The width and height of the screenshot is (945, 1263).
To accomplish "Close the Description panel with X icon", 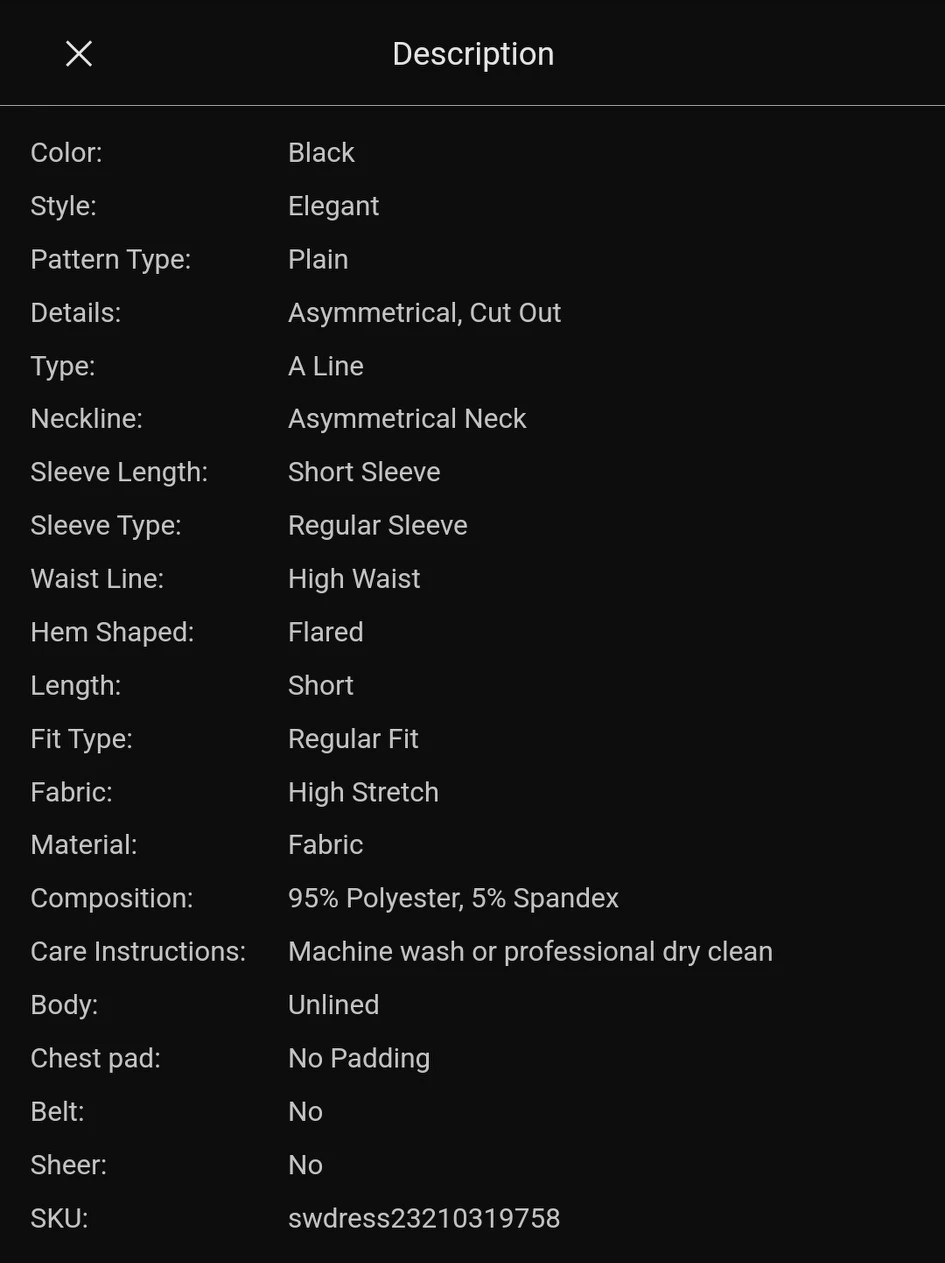I will pos(79,54).
